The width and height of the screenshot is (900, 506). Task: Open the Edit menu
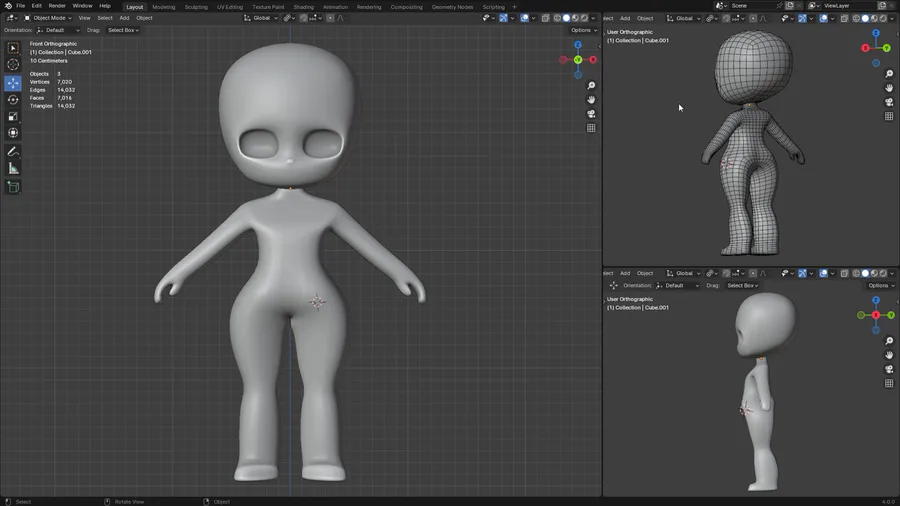coord(36,6)
